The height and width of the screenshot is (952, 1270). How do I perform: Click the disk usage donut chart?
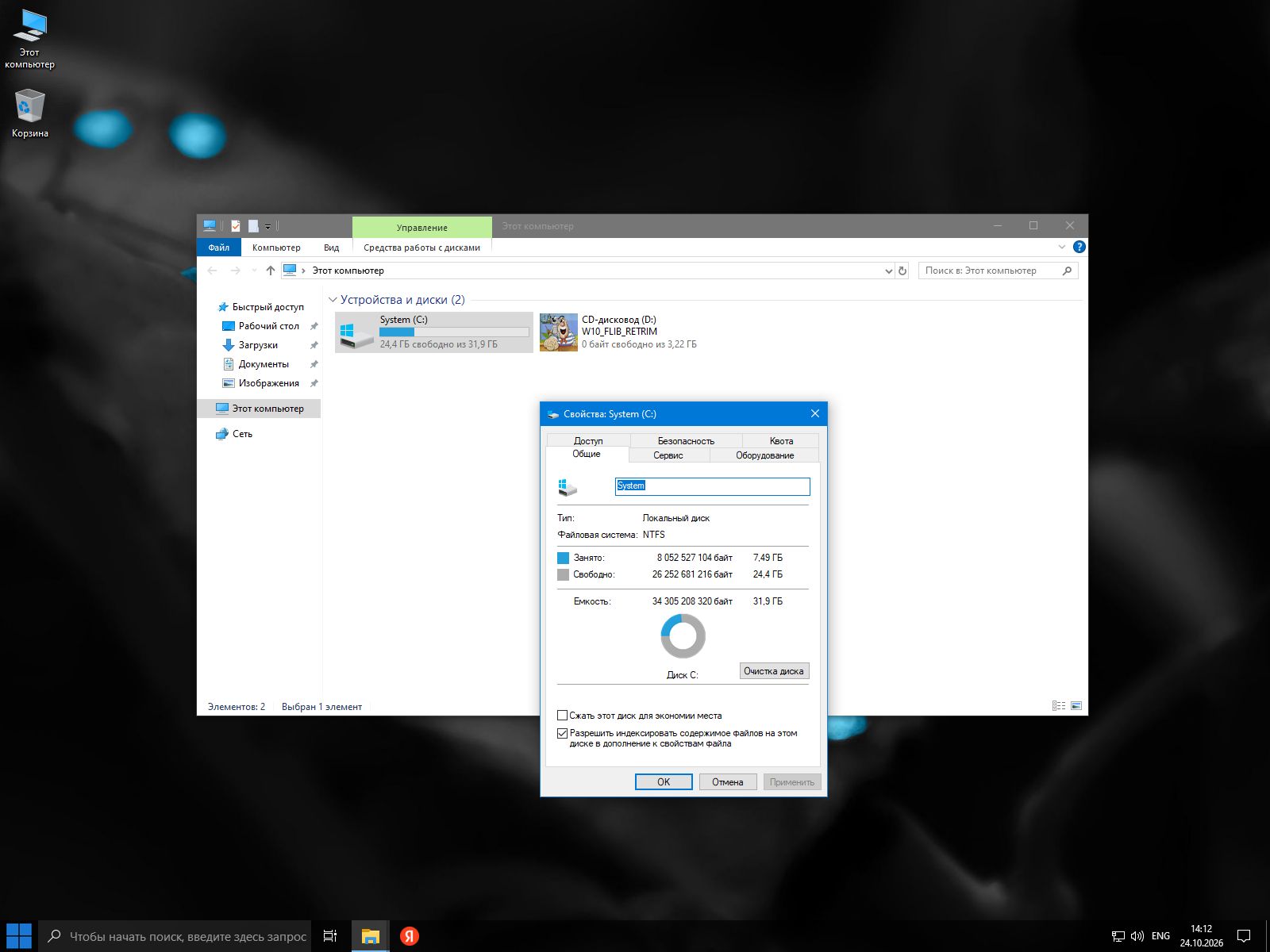coord(683,635)
